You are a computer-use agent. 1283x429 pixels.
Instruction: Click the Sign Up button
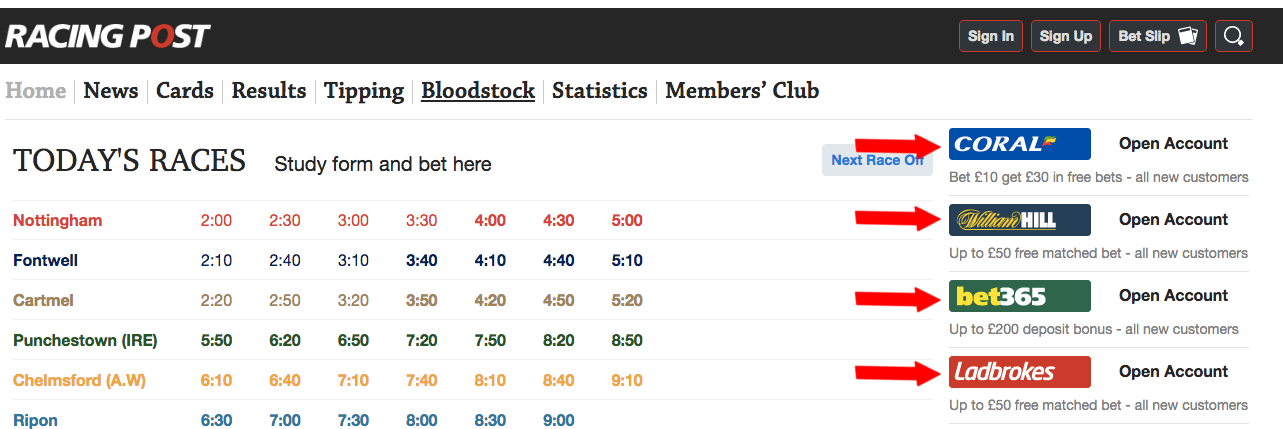(1066, 36)
